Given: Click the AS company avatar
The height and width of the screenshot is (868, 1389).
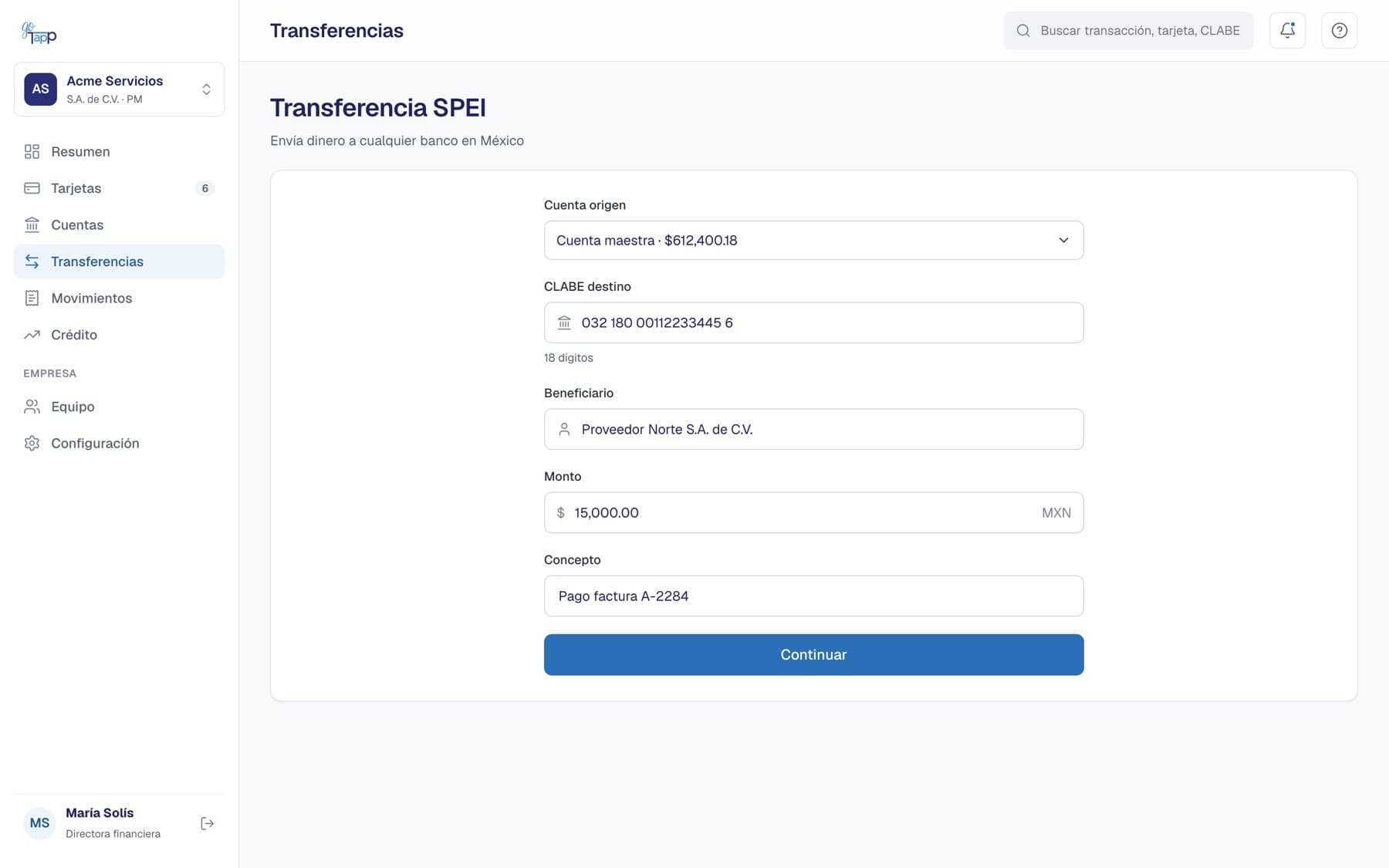Looking at the screenshot, I should 40,89.
